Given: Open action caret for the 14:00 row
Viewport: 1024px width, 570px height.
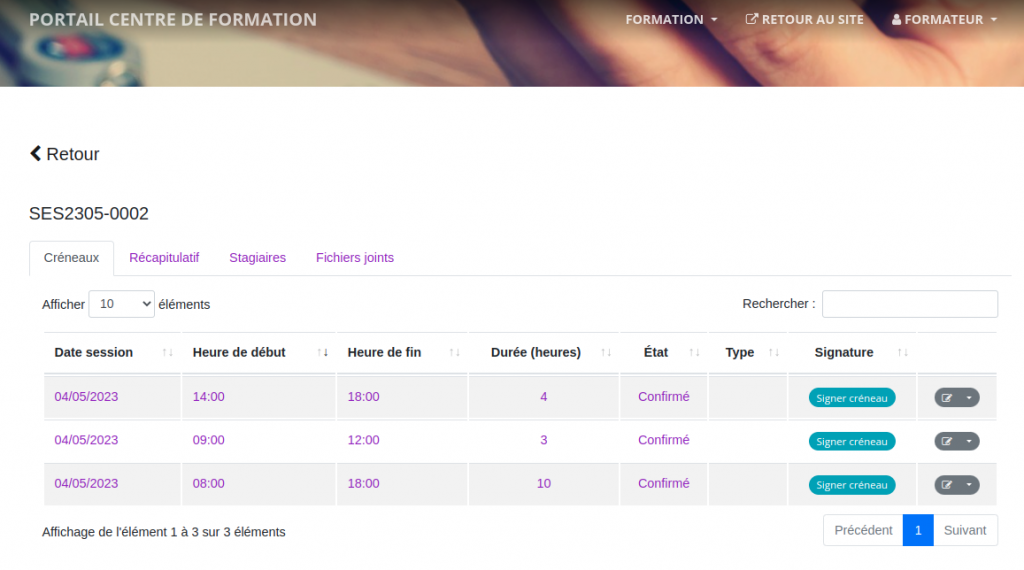Looking at the screenshot, I should (969, 398).
